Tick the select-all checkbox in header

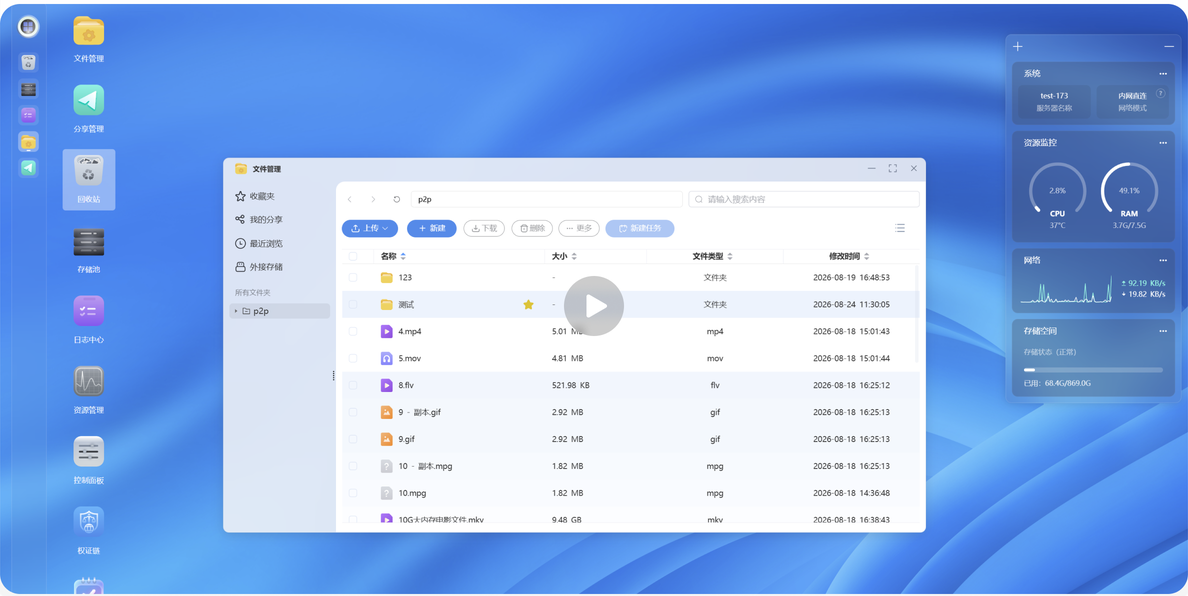(x=352, y=256)
